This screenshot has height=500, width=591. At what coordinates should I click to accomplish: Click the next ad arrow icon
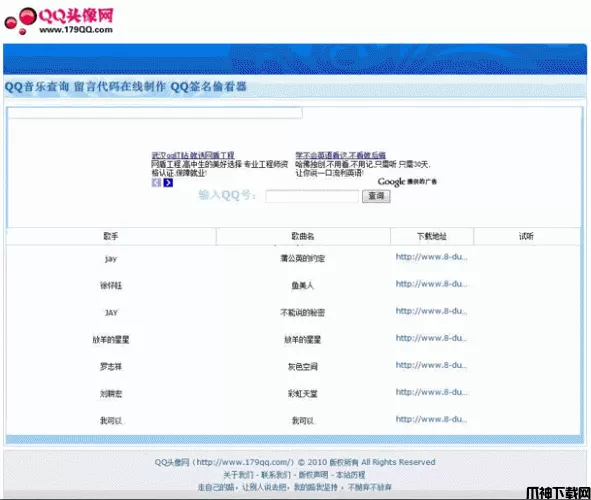pyautogui.click(x=168, y=183)
